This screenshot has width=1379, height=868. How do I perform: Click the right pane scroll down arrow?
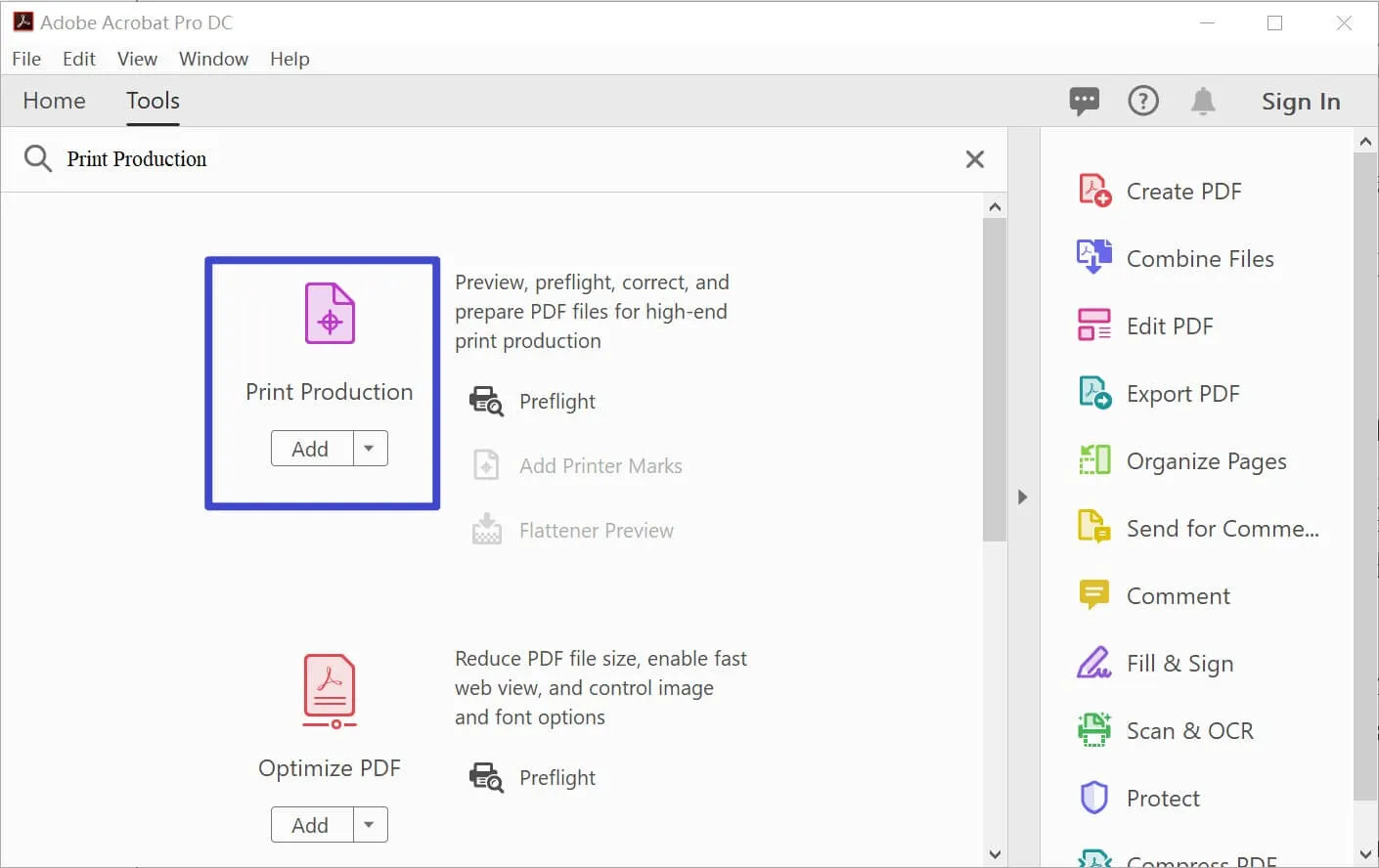(x=1365, y=855)
